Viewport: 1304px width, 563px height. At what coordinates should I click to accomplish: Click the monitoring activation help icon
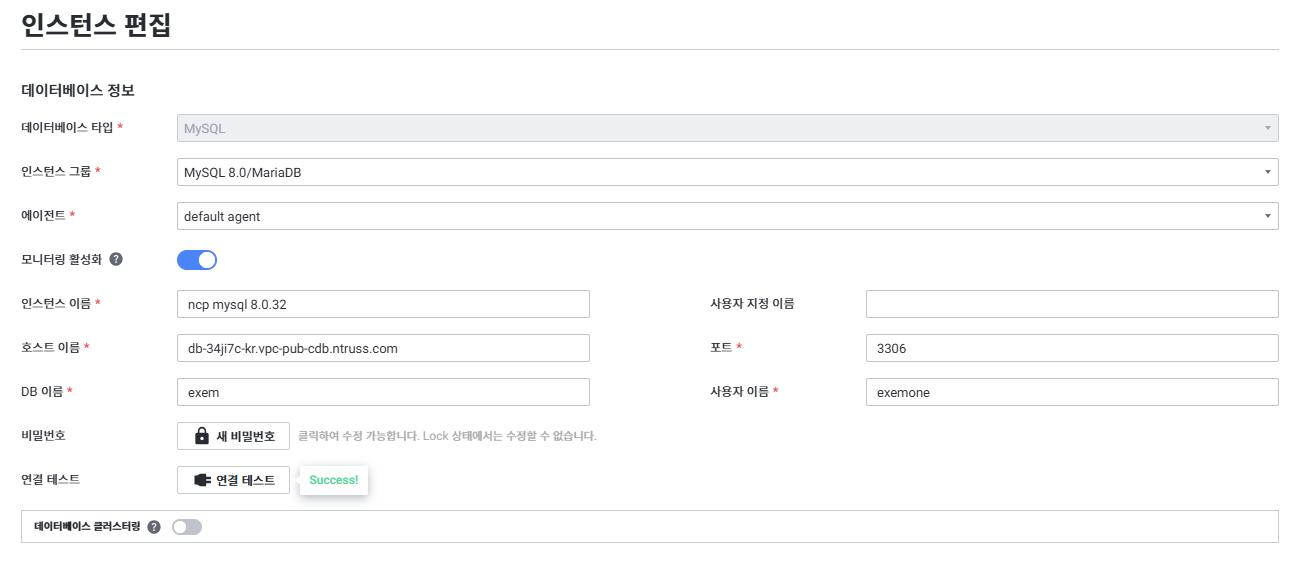tap(116, 259)
